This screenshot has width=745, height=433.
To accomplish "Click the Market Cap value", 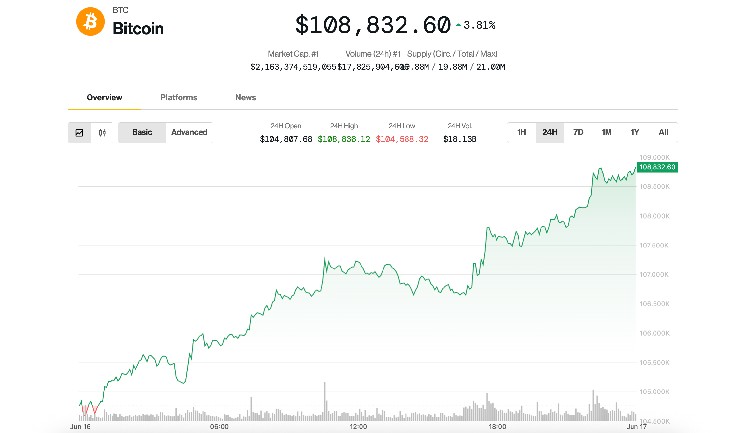I will [293, 67].
